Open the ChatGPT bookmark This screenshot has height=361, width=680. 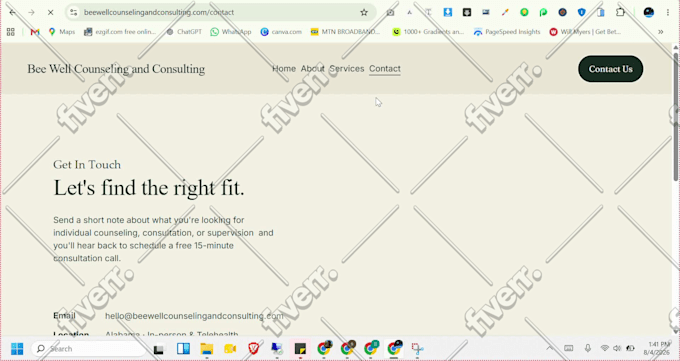(184, 32)
